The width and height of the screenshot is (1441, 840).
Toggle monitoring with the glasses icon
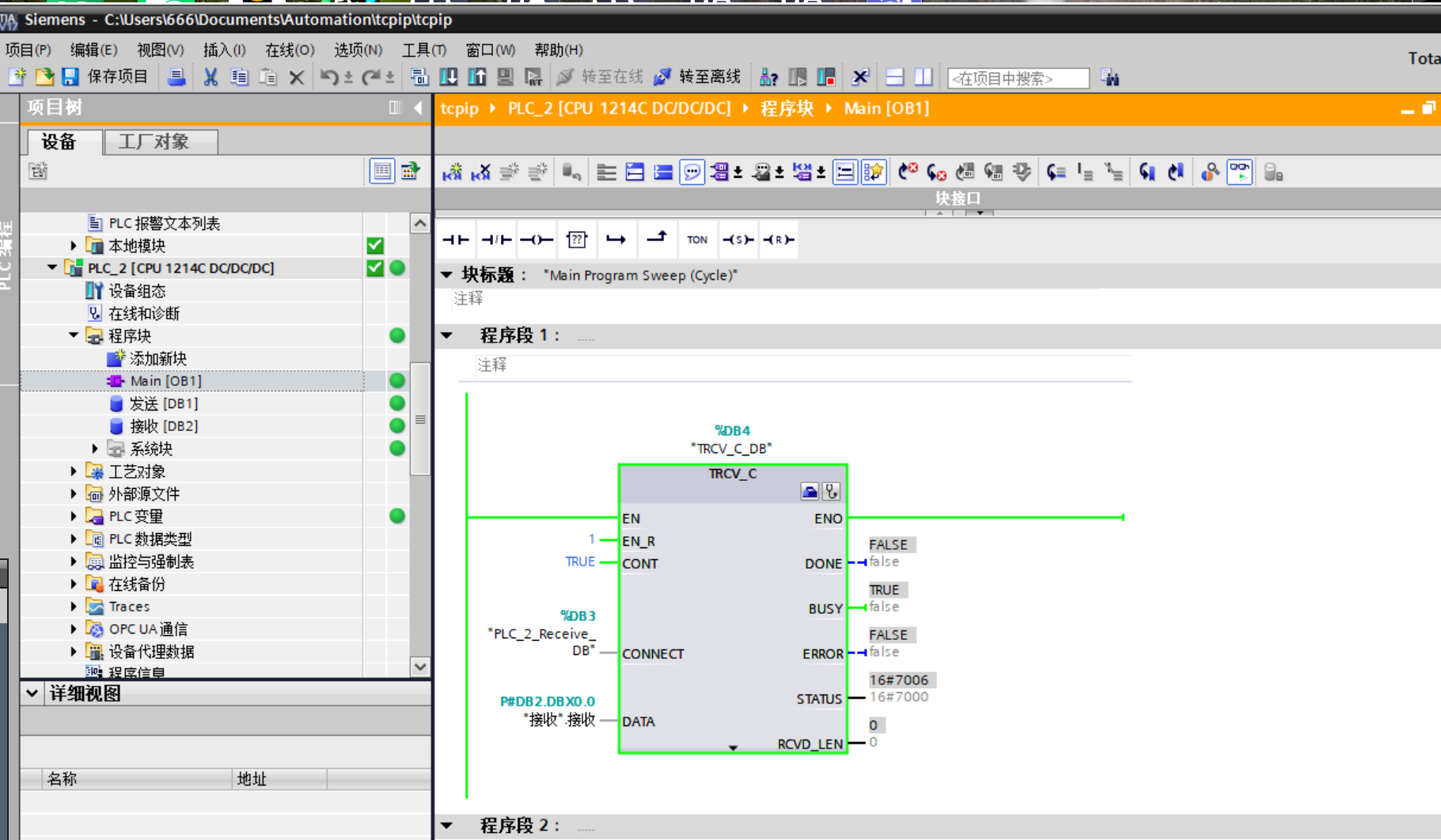point(1240,172)
